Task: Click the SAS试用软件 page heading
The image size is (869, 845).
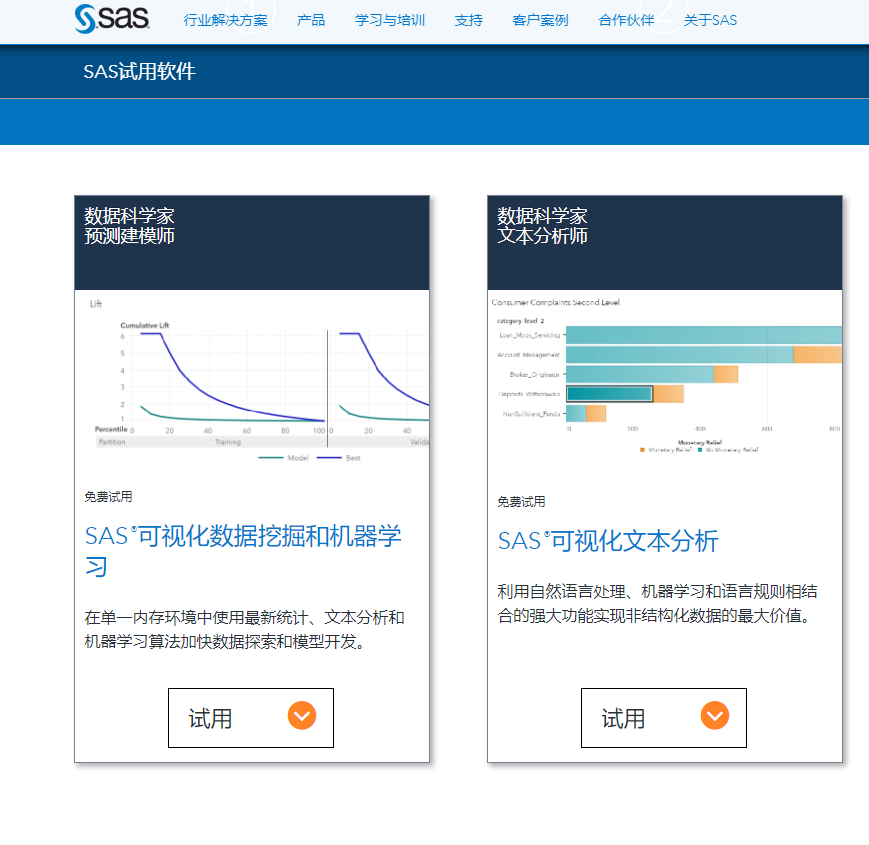Action: (x=139, y=72)
